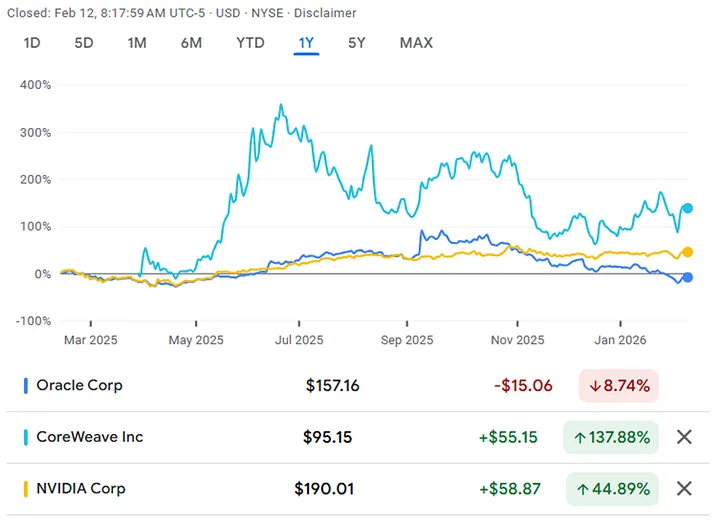Image resolution: width=720 pixels, height=523 pixels.
Task: Show the 1M time range
Action: (x=137, y=43)
